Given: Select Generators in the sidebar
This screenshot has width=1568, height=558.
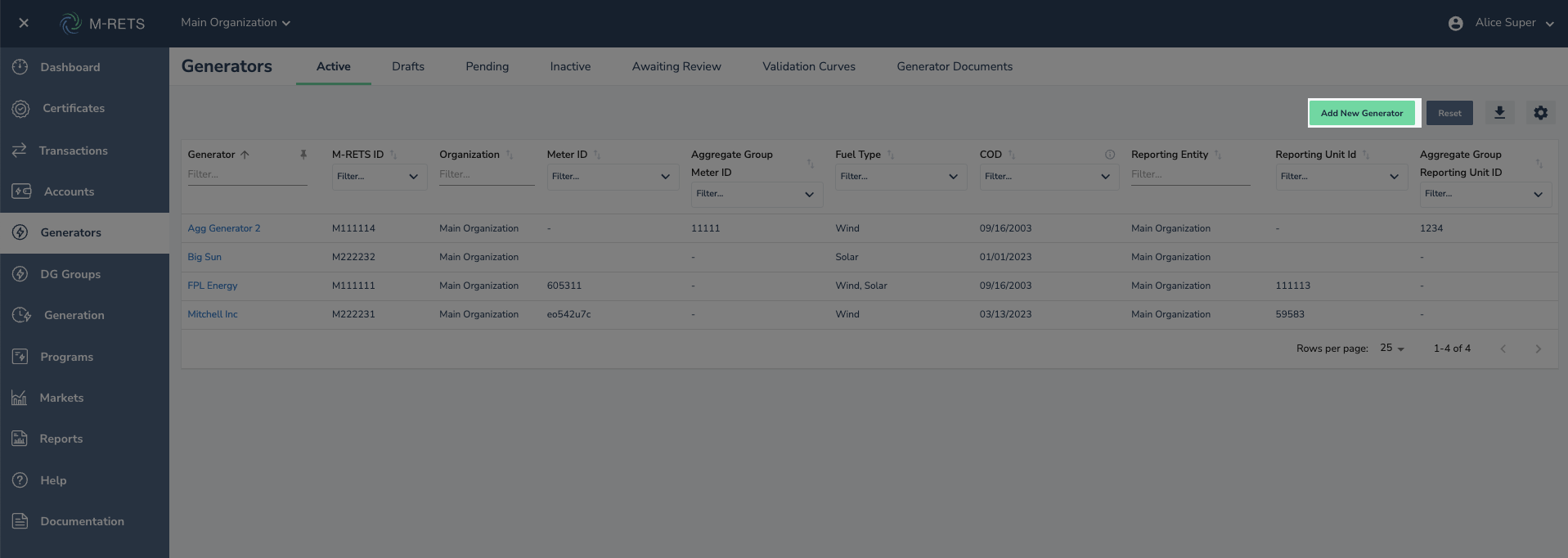Looking at the screenshot, I should pos(84,232).
